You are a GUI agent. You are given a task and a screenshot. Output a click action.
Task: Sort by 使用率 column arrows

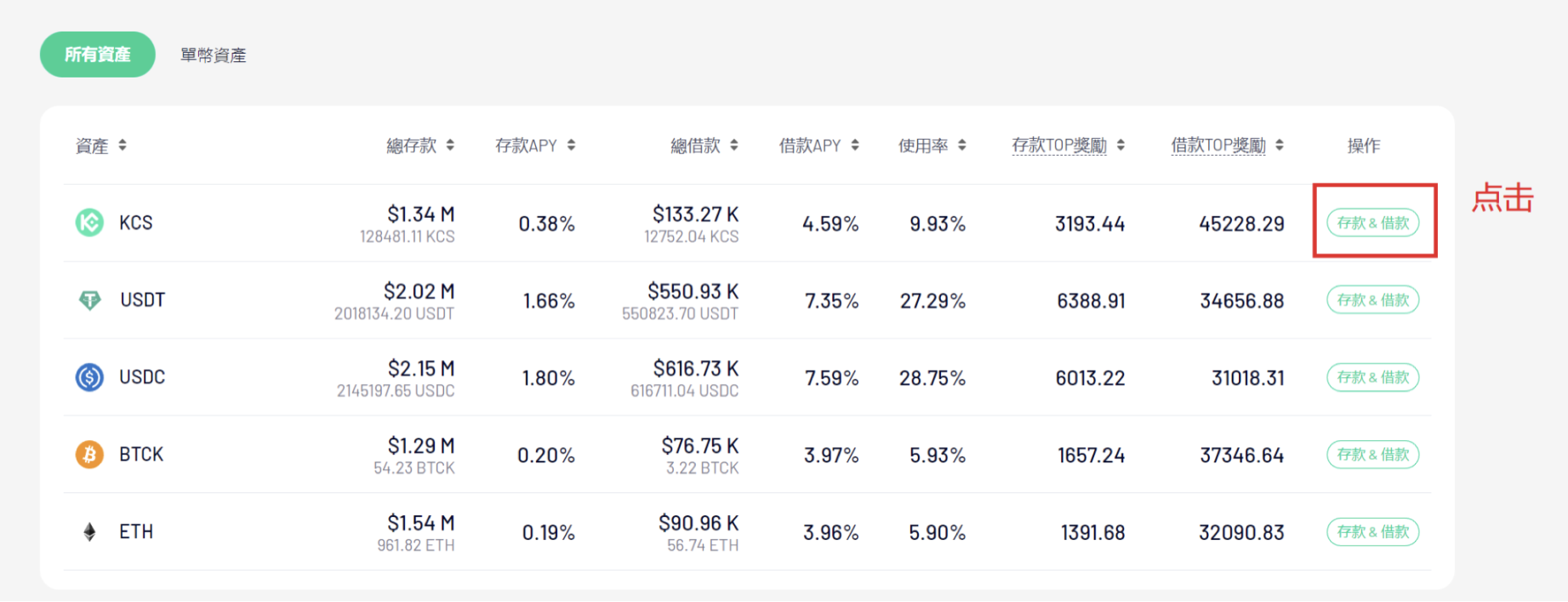tap(961, 146)
